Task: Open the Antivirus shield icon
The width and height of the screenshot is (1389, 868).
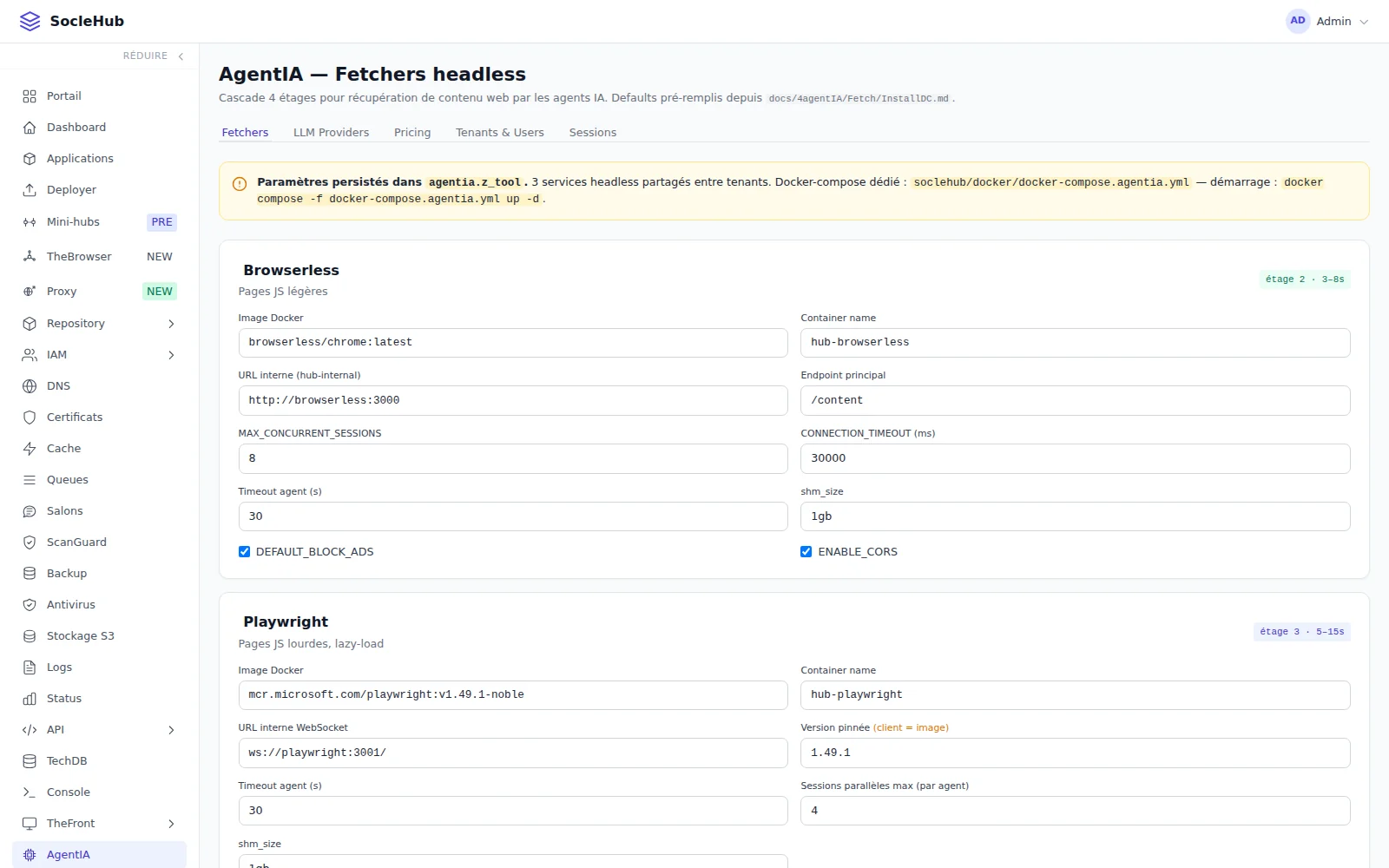Action: 30,605
